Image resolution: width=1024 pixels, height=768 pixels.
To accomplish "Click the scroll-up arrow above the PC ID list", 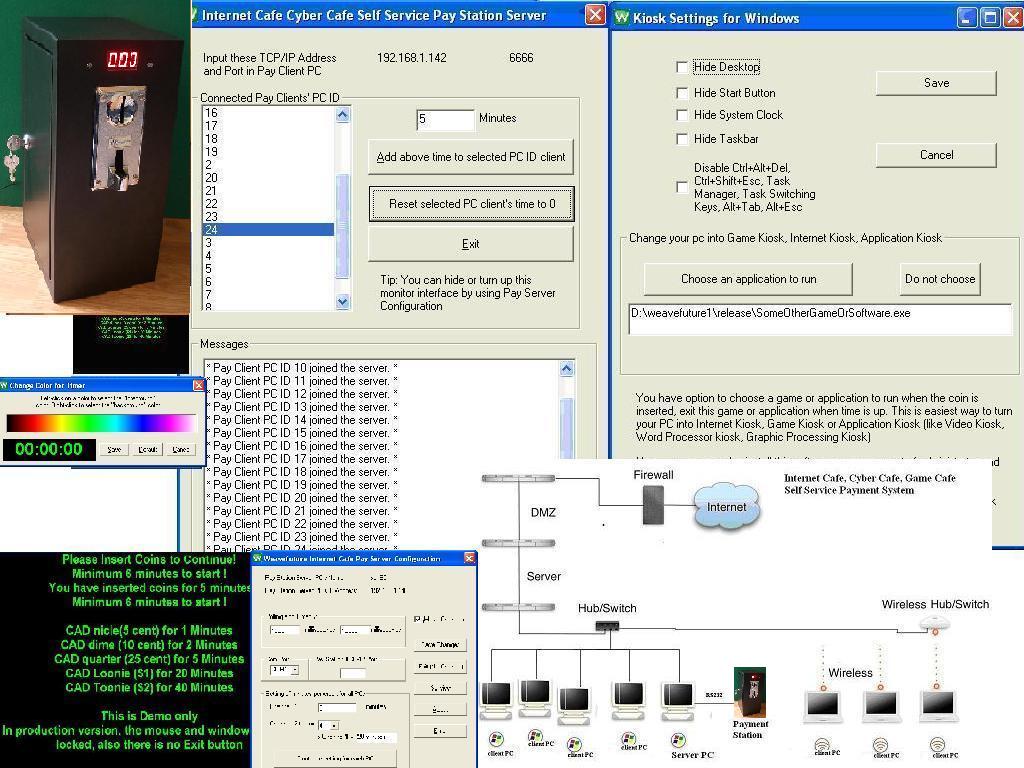I will [342, 114].
